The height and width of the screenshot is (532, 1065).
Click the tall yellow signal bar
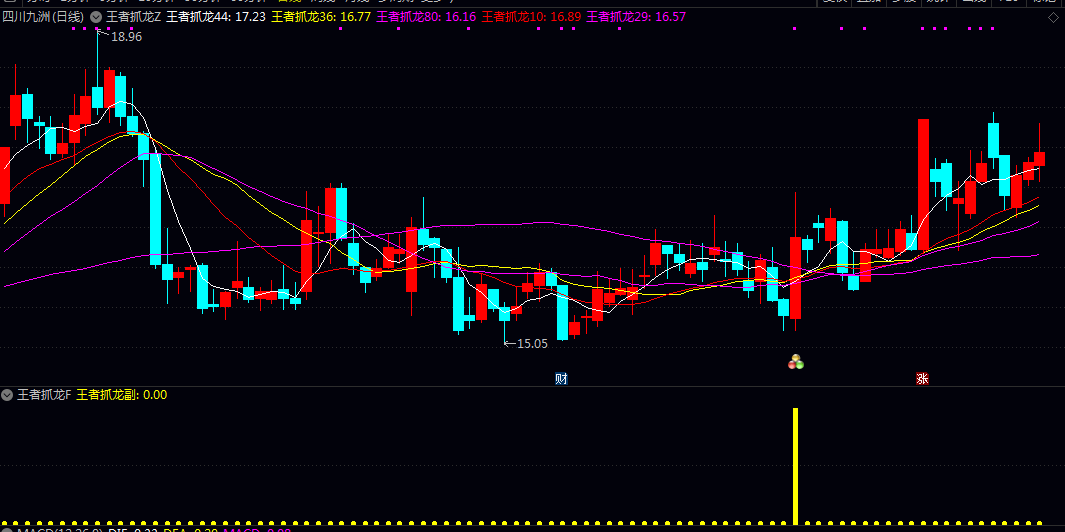click(795, 465)
